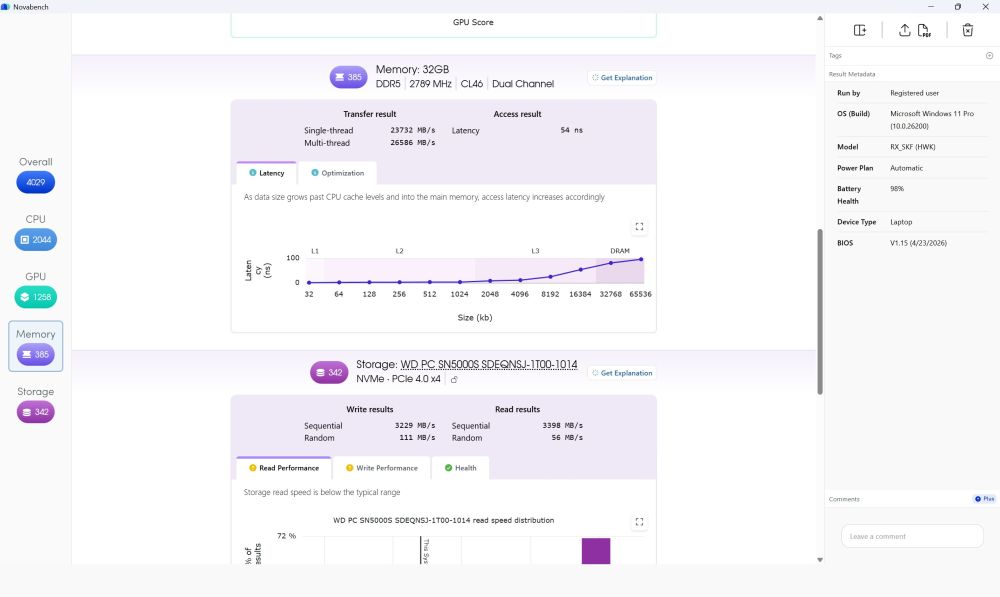Click the Random read 56 MB/s value
Screen dimensions: 1000x597
pyautogui.click(x=567, y=438)
